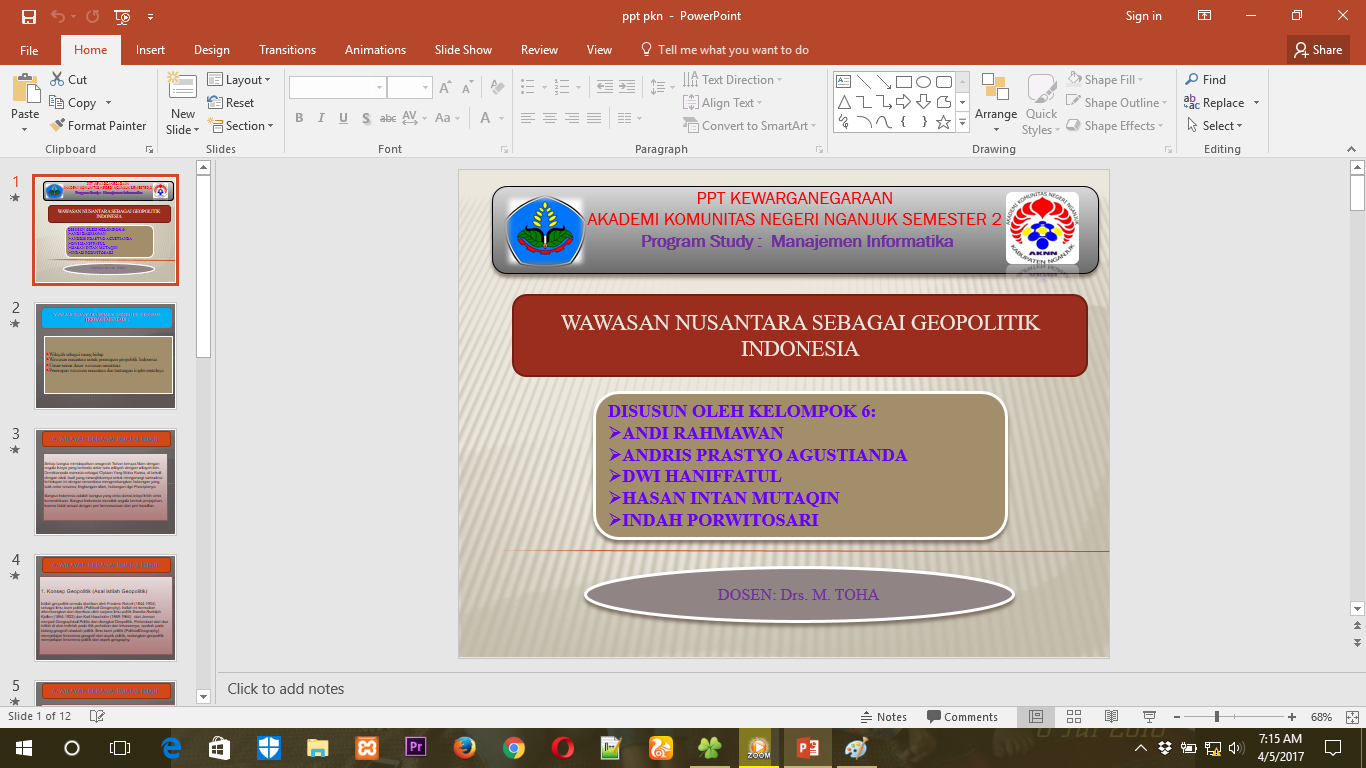
Task: Open Shape Fill dropdown
Action: (x=1105, y=79)
